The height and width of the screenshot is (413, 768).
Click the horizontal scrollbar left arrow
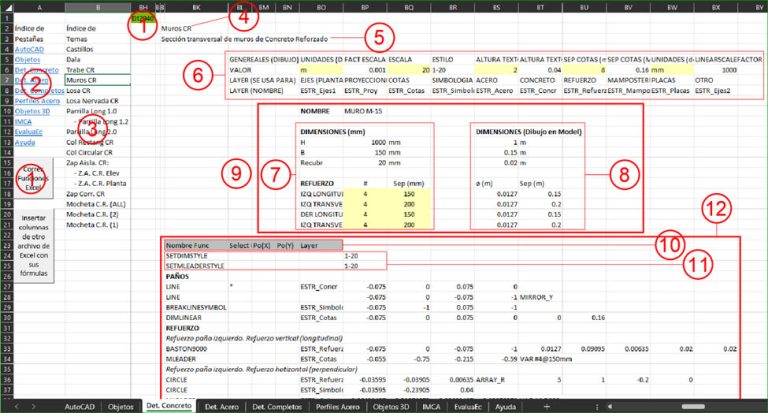click(x=610, y=407)
